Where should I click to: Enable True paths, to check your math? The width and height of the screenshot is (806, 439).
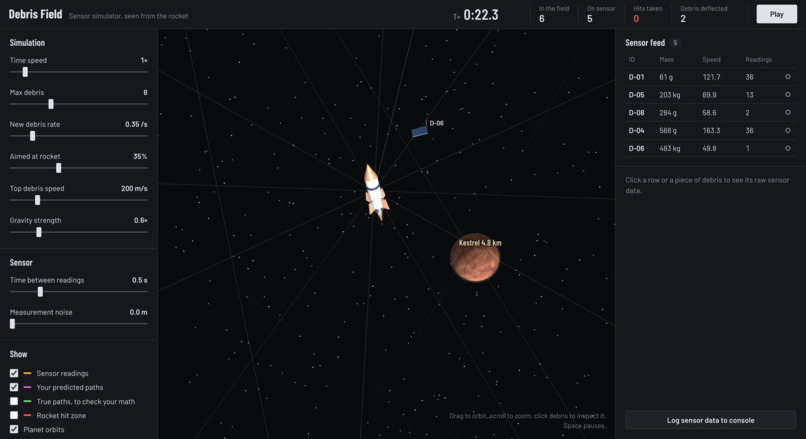click(x=14, y=401)
